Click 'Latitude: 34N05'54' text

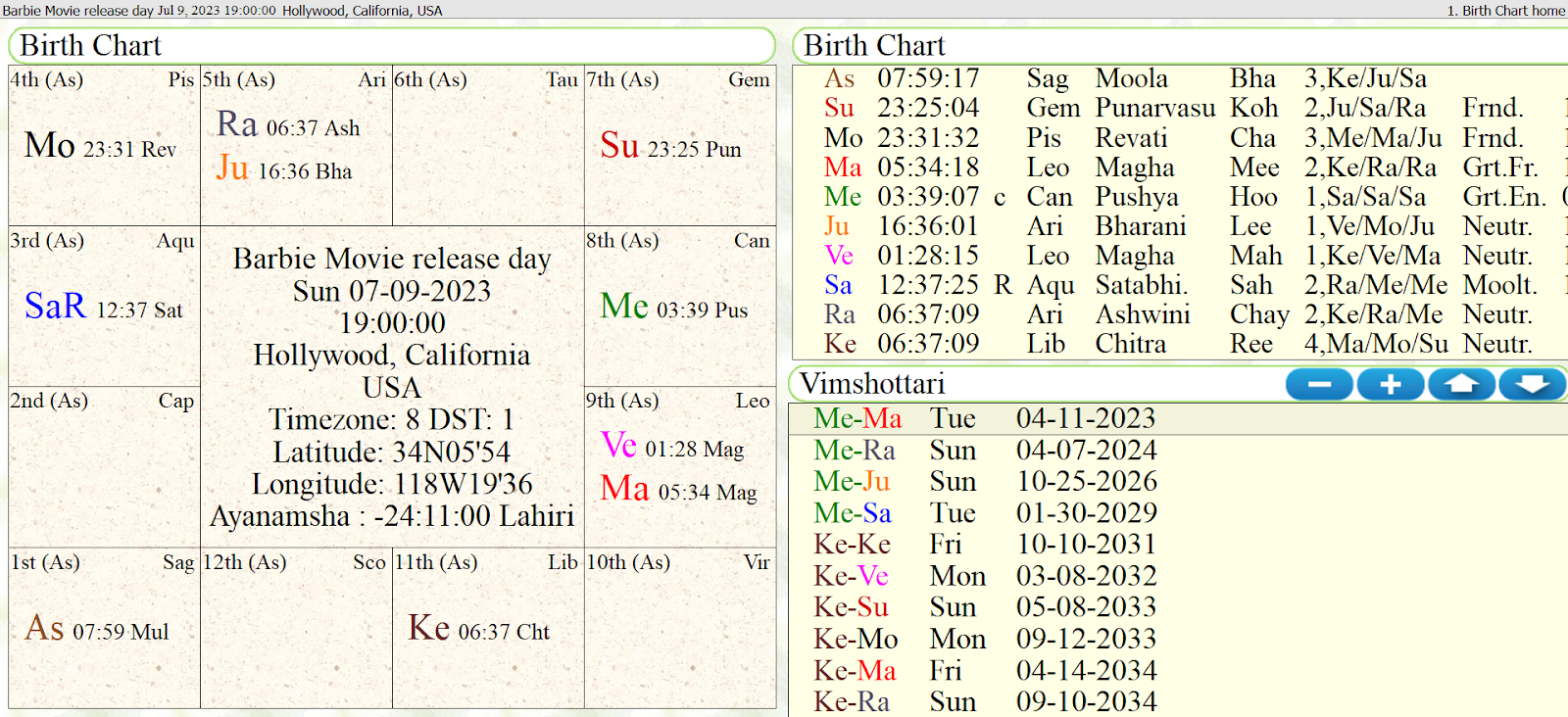pyautogui.click(x=392, y=452)
